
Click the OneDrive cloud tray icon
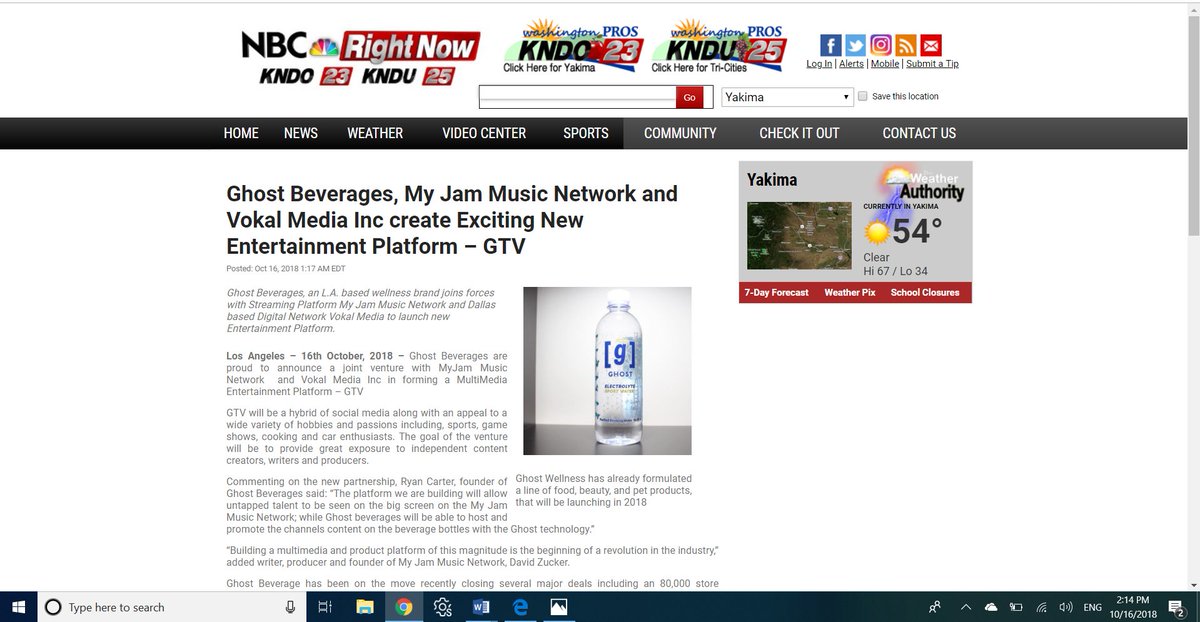[x=991, y=607]
